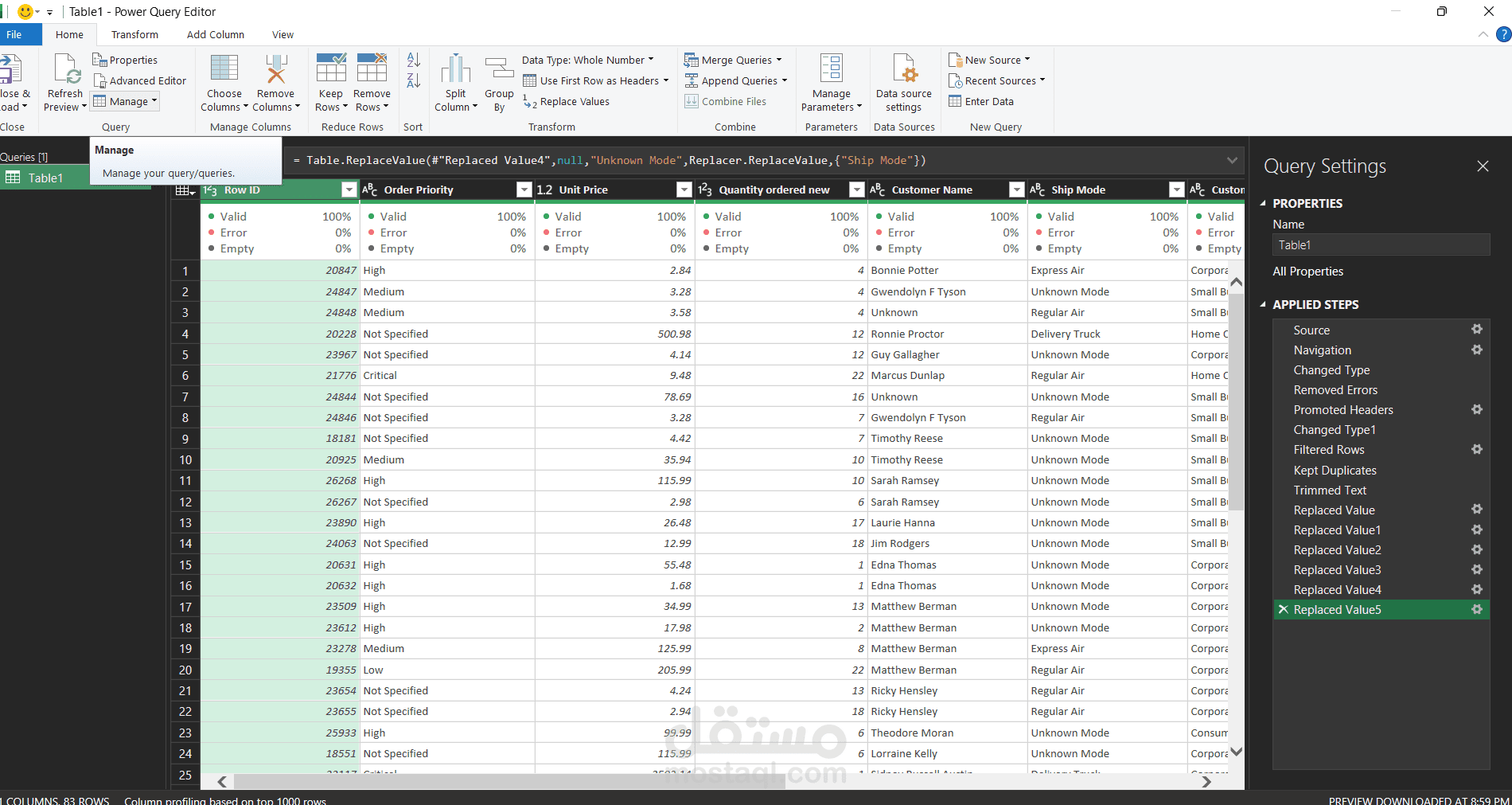Click the vertical scrollbar down arrow

pos(1236,751)
